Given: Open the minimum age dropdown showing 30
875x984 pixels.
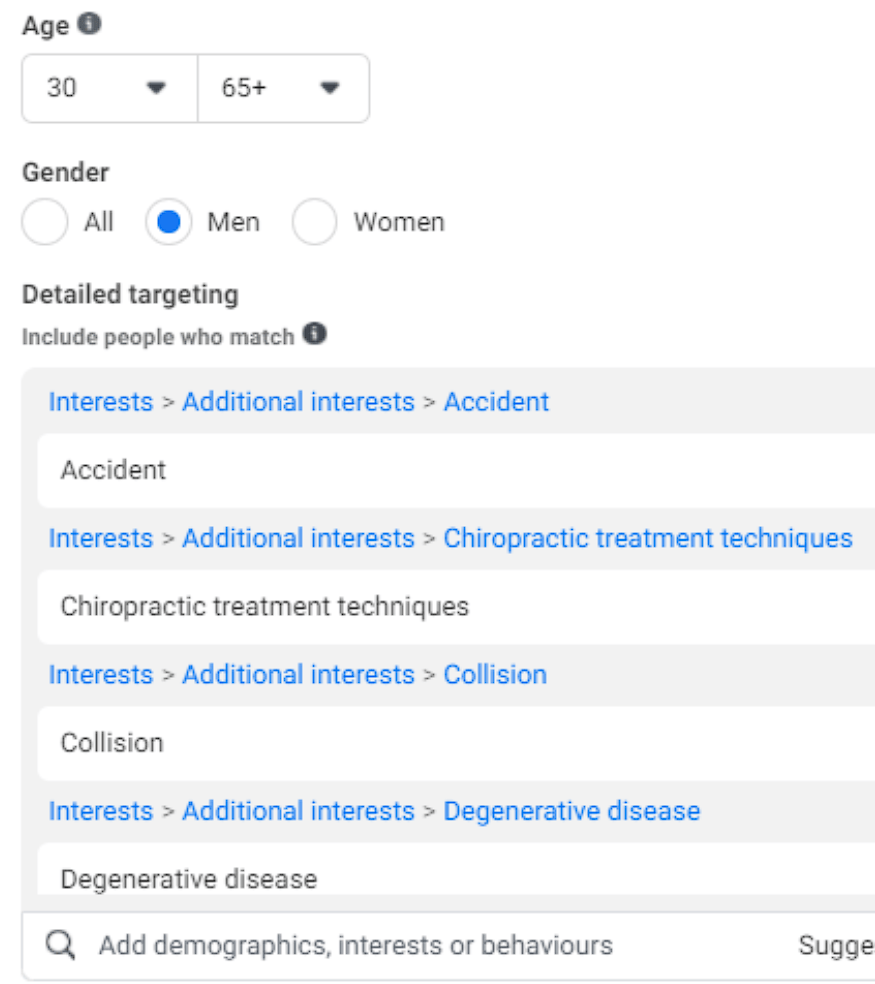Looking at the screenshot, I should point(110,88).
